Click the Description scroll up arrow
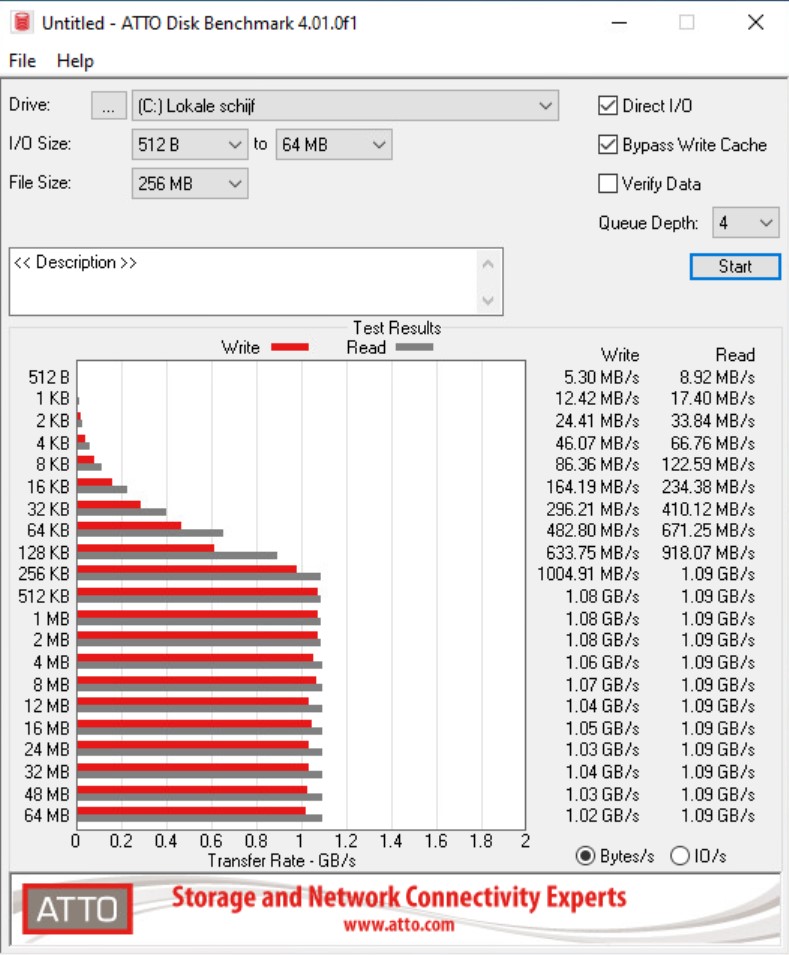Screen dimensions: 789x955 point(488,265)
